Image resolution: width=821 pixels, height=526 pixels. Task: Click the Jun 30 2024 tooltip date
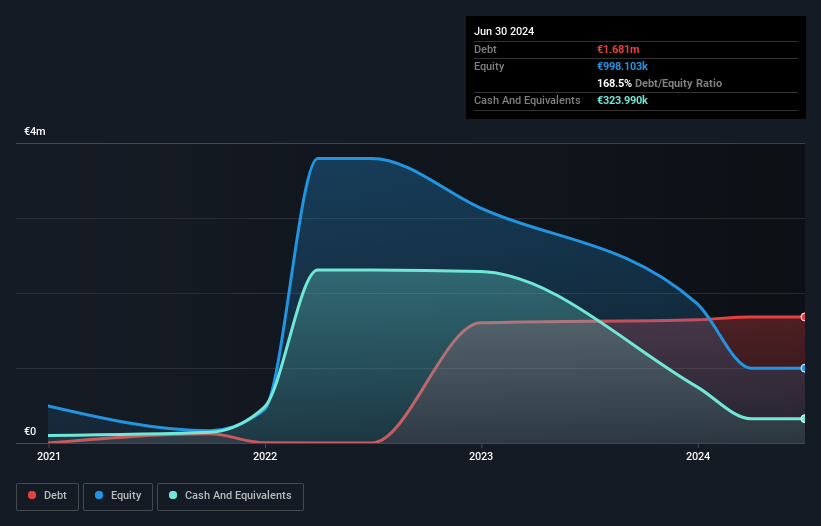coord(504,31)
